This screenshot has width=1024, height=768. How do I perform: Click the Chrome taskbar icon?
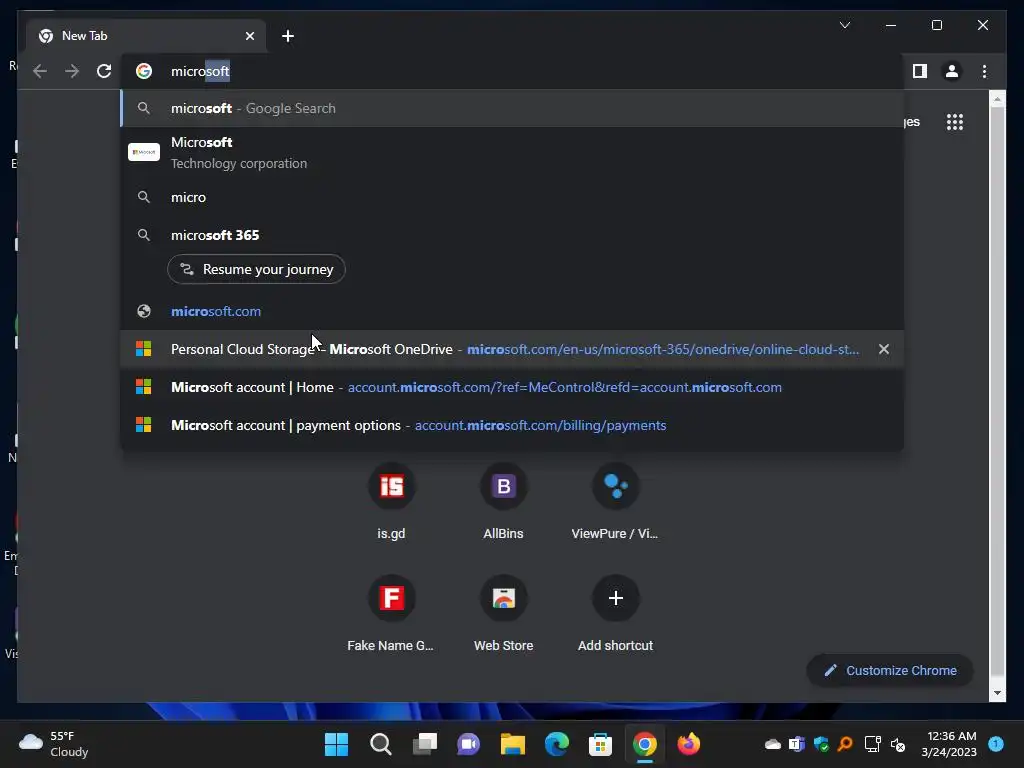tap(645, 744)
